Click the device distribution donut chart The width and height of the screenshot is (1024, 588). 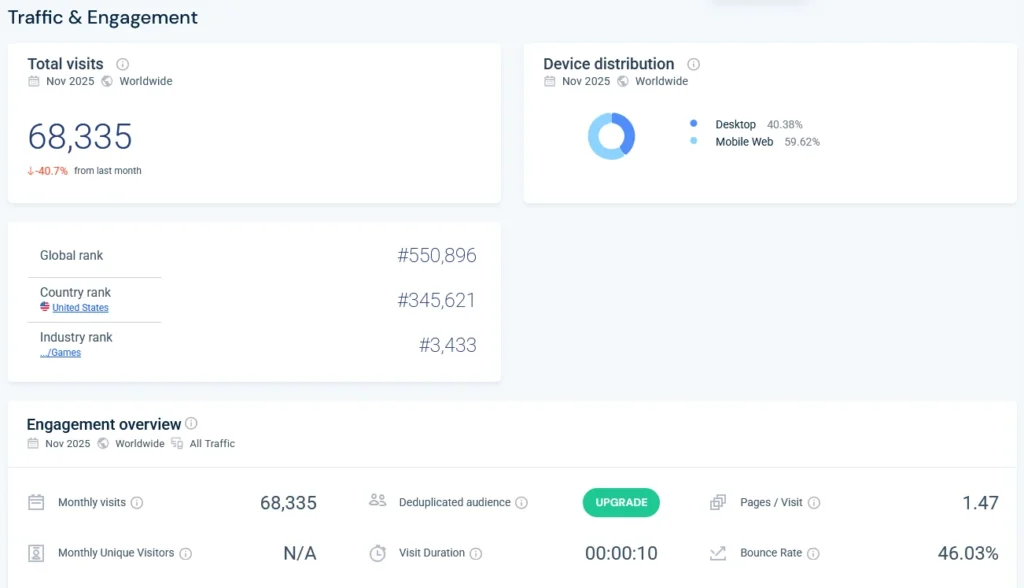611,136
